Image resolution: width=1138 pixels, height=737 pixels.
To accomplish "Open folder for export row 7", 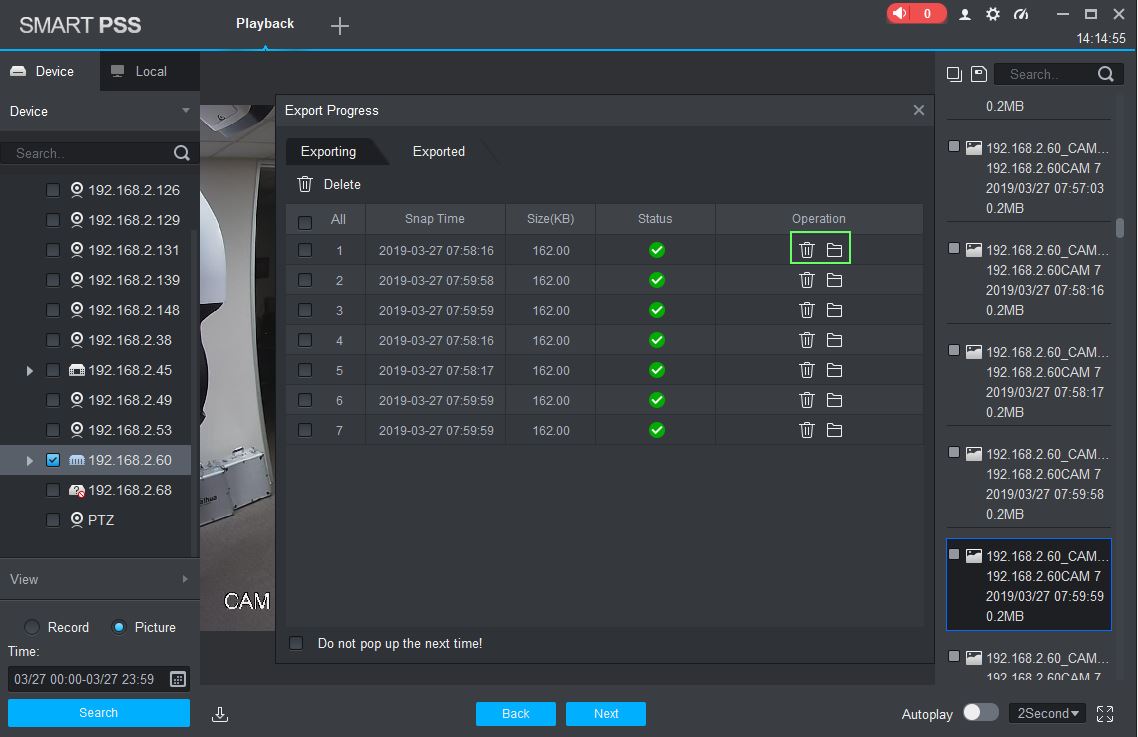I will pos(835,430).
